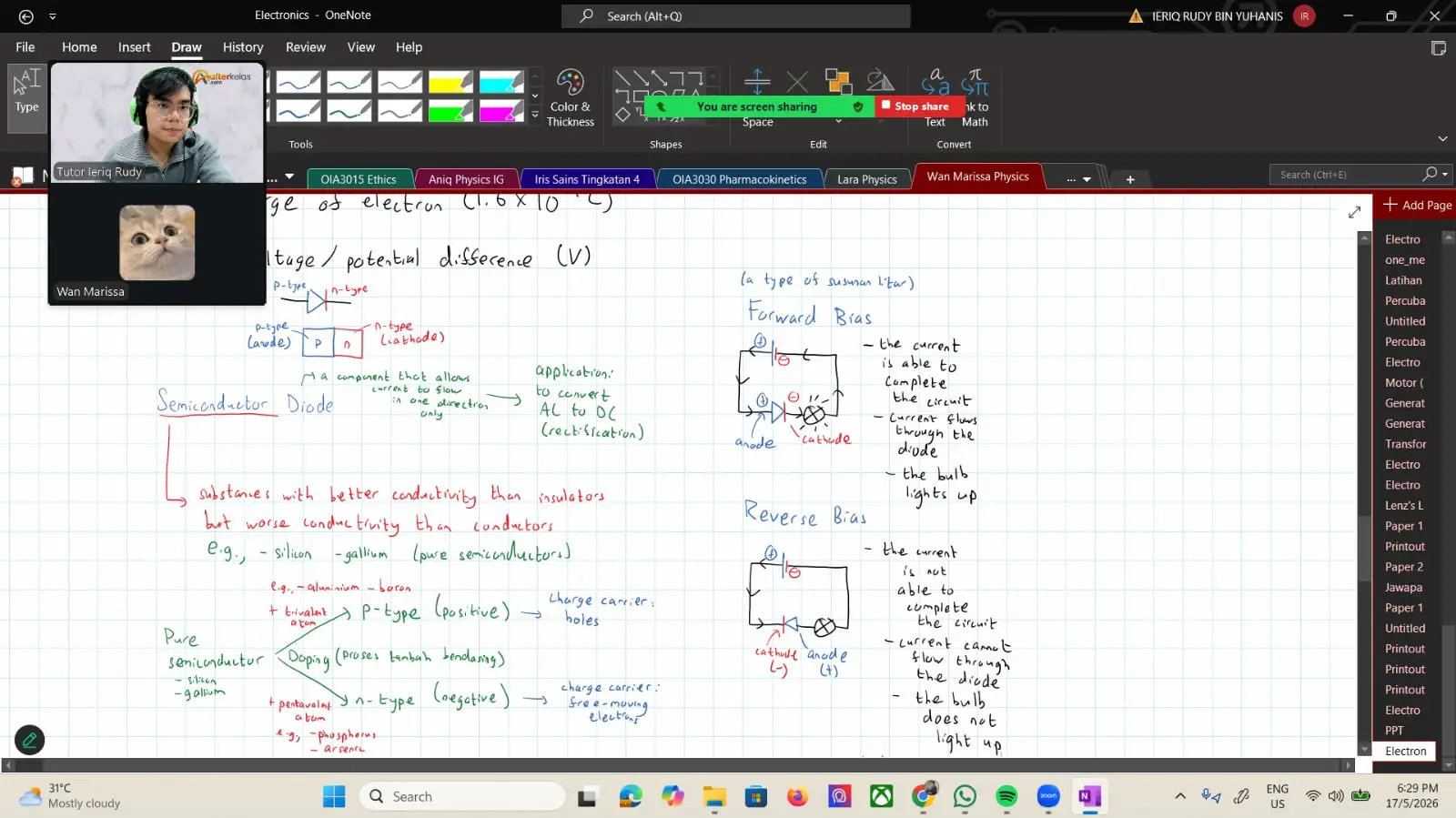The height and width of the screenshot is (818, 1456).
Task: Open the OIA3030 Pharmacokinetics section tab
Action: coord(739,179)
